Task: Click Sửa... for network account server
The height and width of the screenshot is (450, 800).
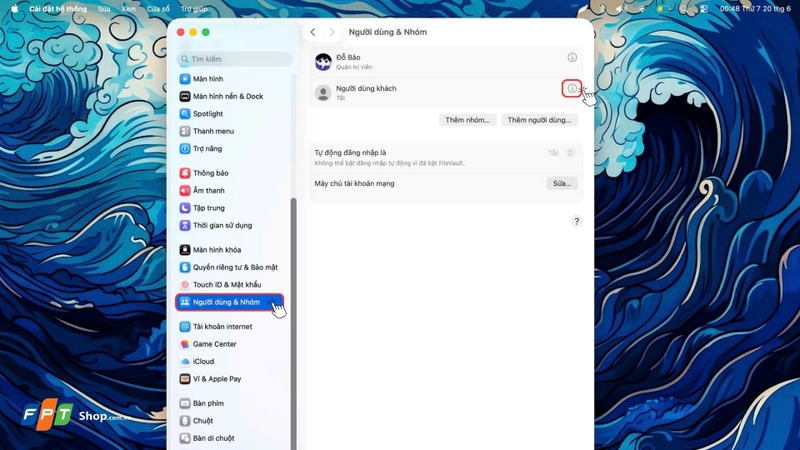Action: tap(562, 183)
